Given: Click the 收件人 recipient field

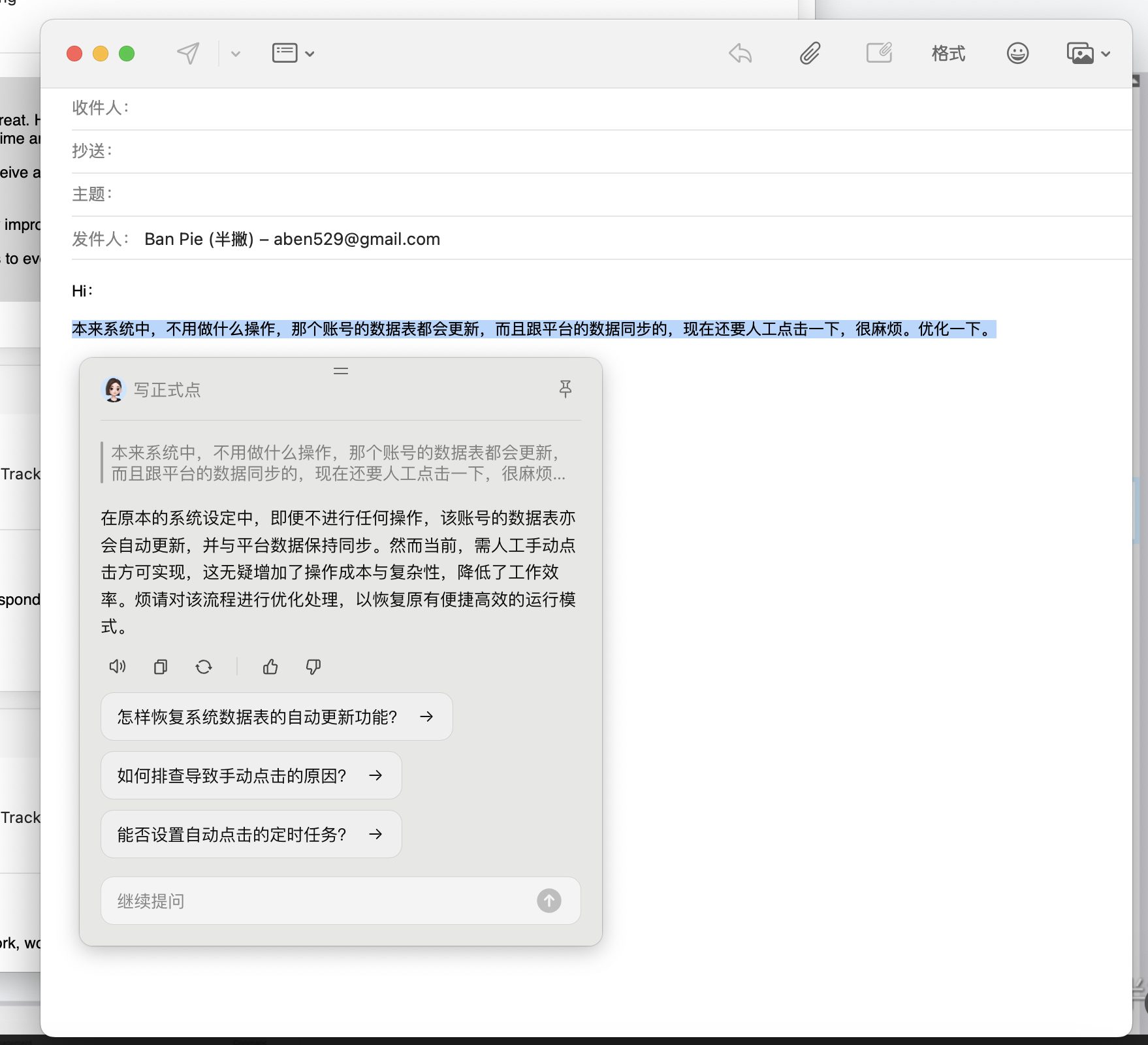Looking at the screenshot, I should (588, 108).
